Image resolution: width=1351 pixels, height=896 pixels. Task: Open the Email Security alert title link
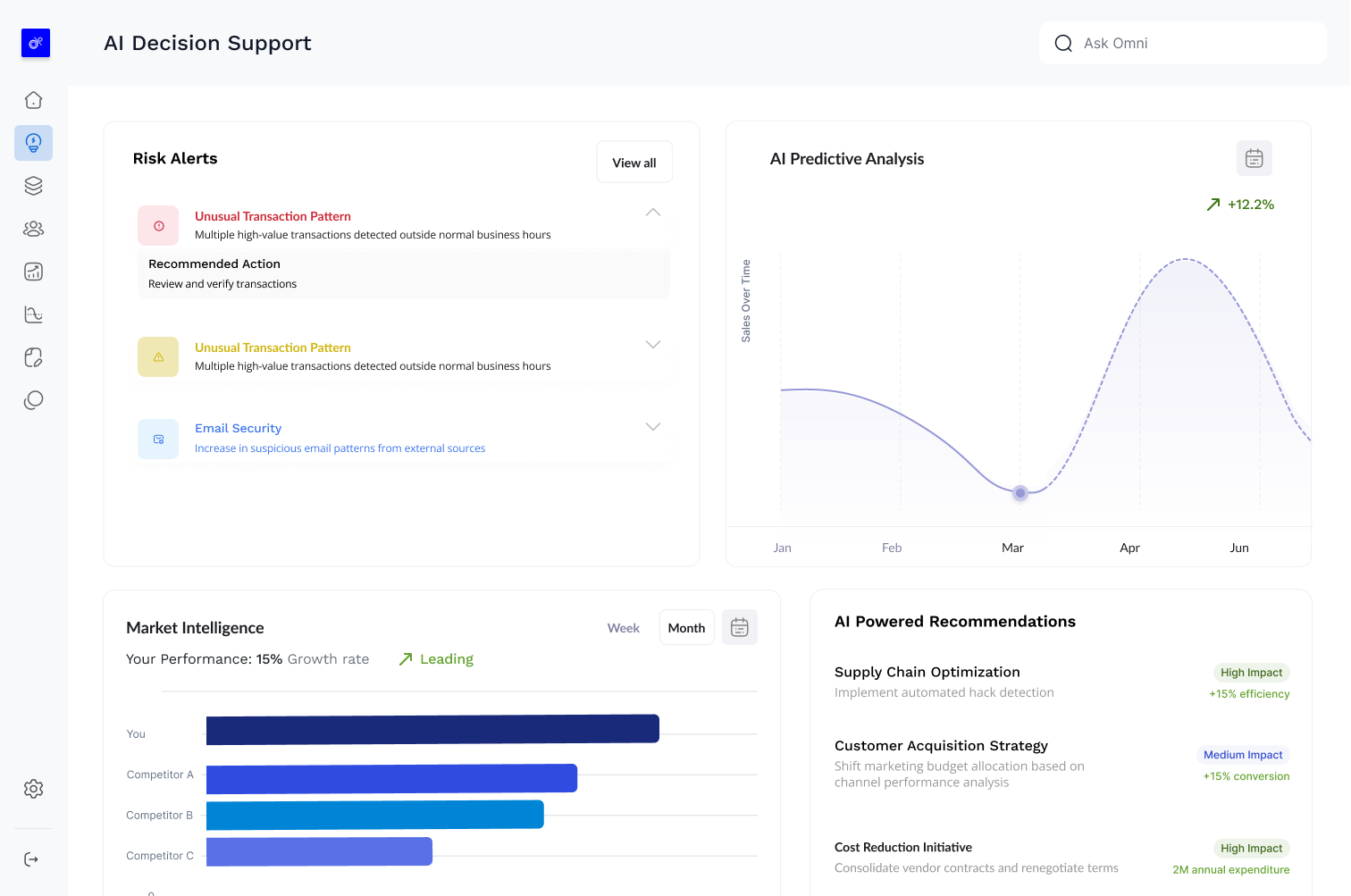click(238, 429)
